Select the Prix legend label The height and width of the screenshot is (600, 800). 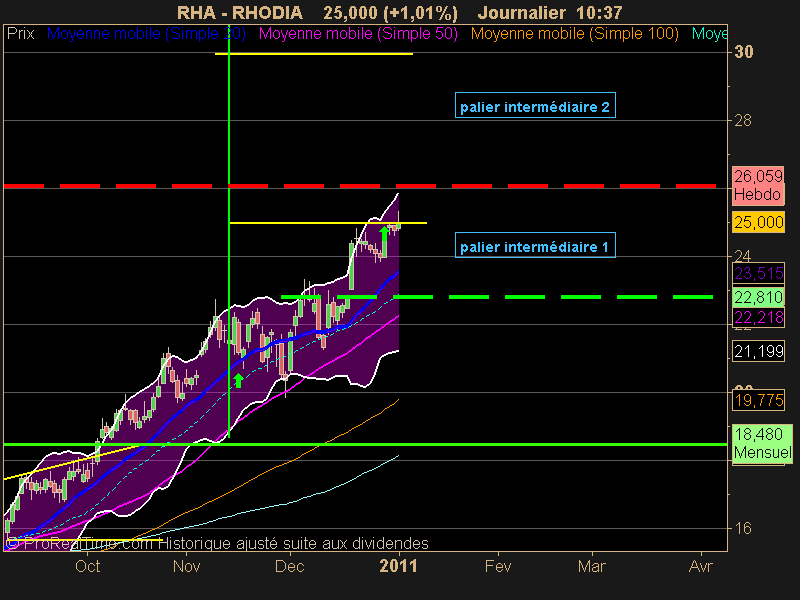pyautogui.click(x=20, y=34)
